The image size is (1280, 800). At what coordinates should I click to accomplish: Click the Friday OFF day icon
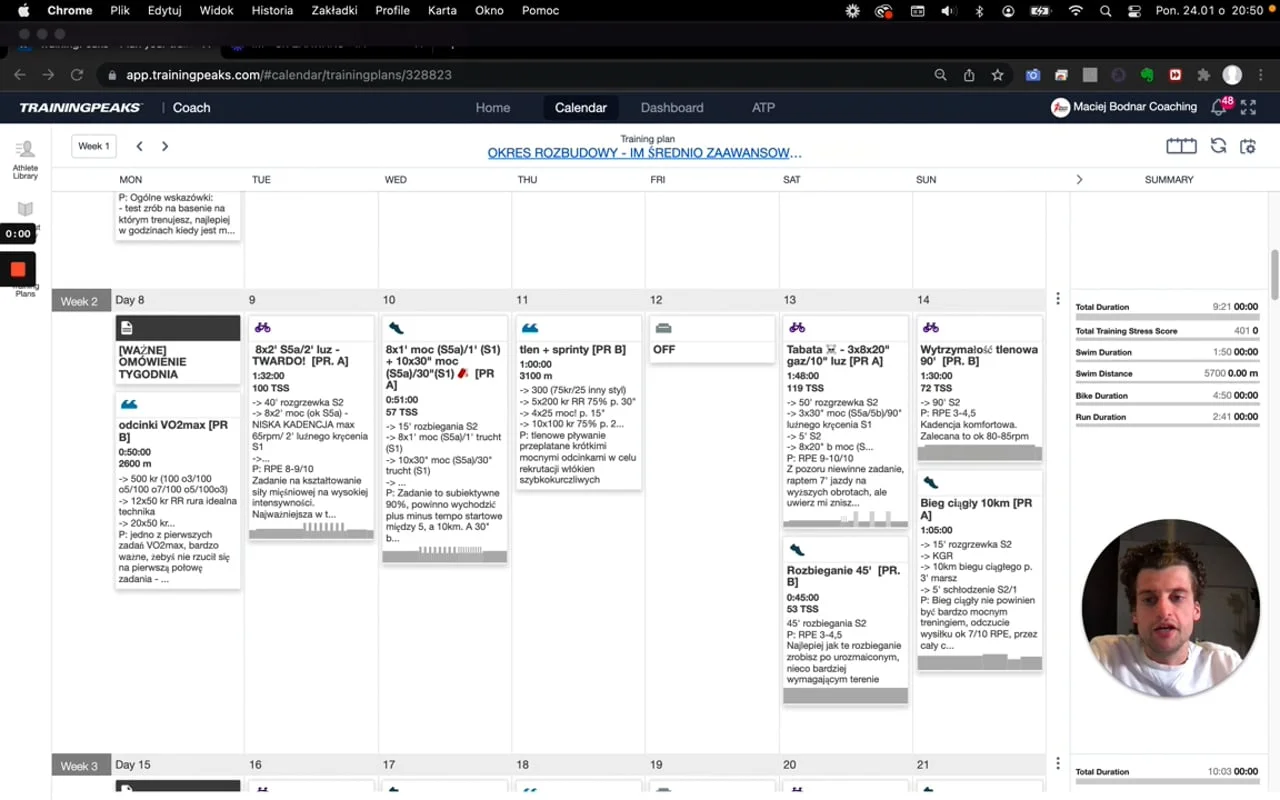(663, 327)
